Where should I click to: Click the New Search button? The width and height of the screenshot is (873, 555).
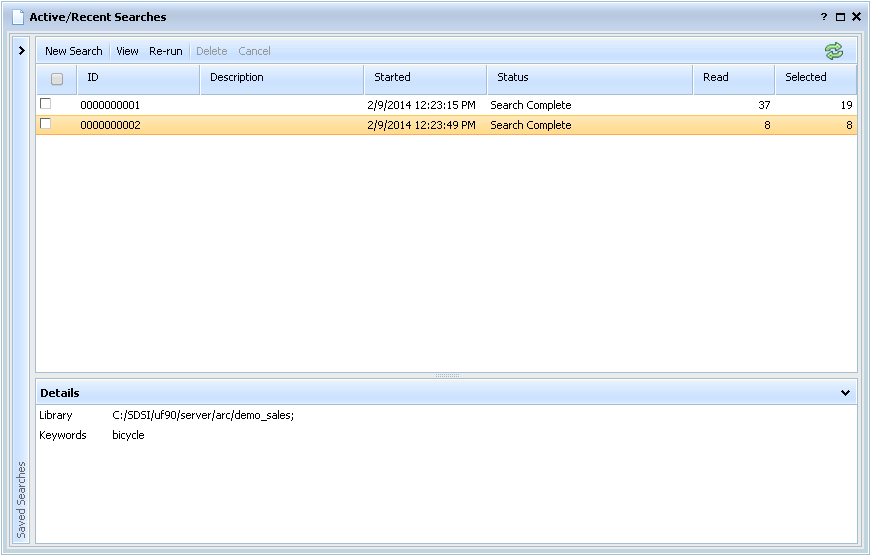(73, 51)
